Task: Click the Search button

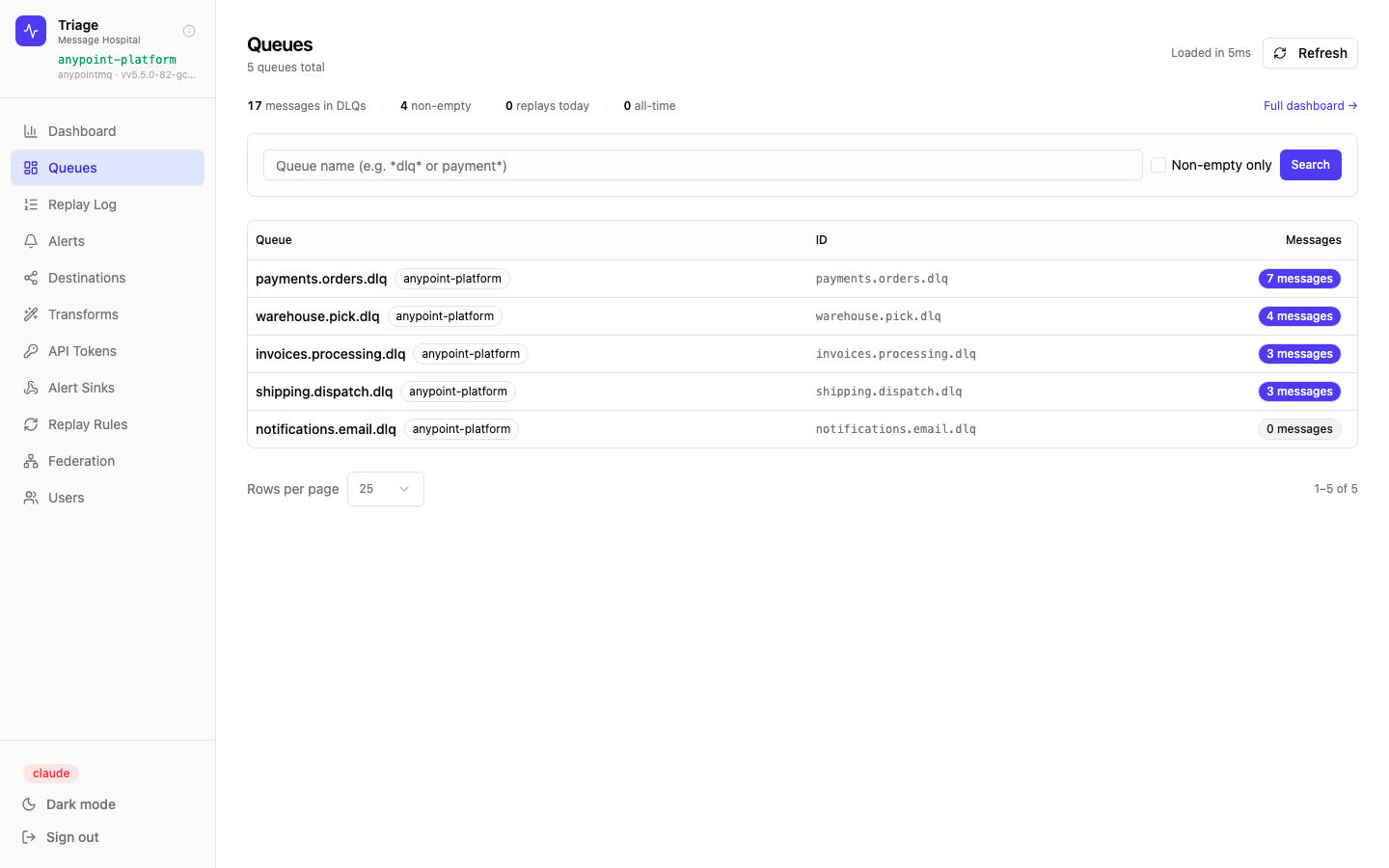Action: pyautogui.click(x=1310, y=165)
